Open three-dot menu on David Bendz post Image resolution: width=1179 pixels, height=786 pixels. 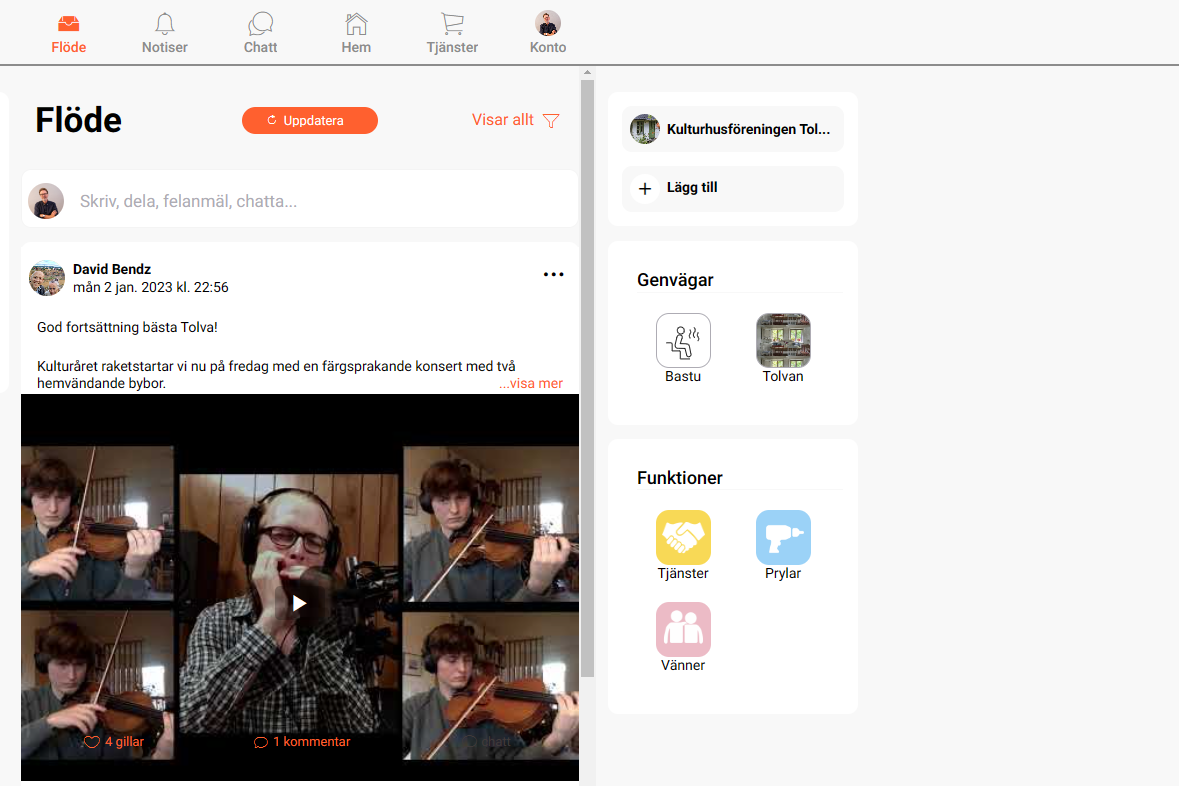click(553, 275)
